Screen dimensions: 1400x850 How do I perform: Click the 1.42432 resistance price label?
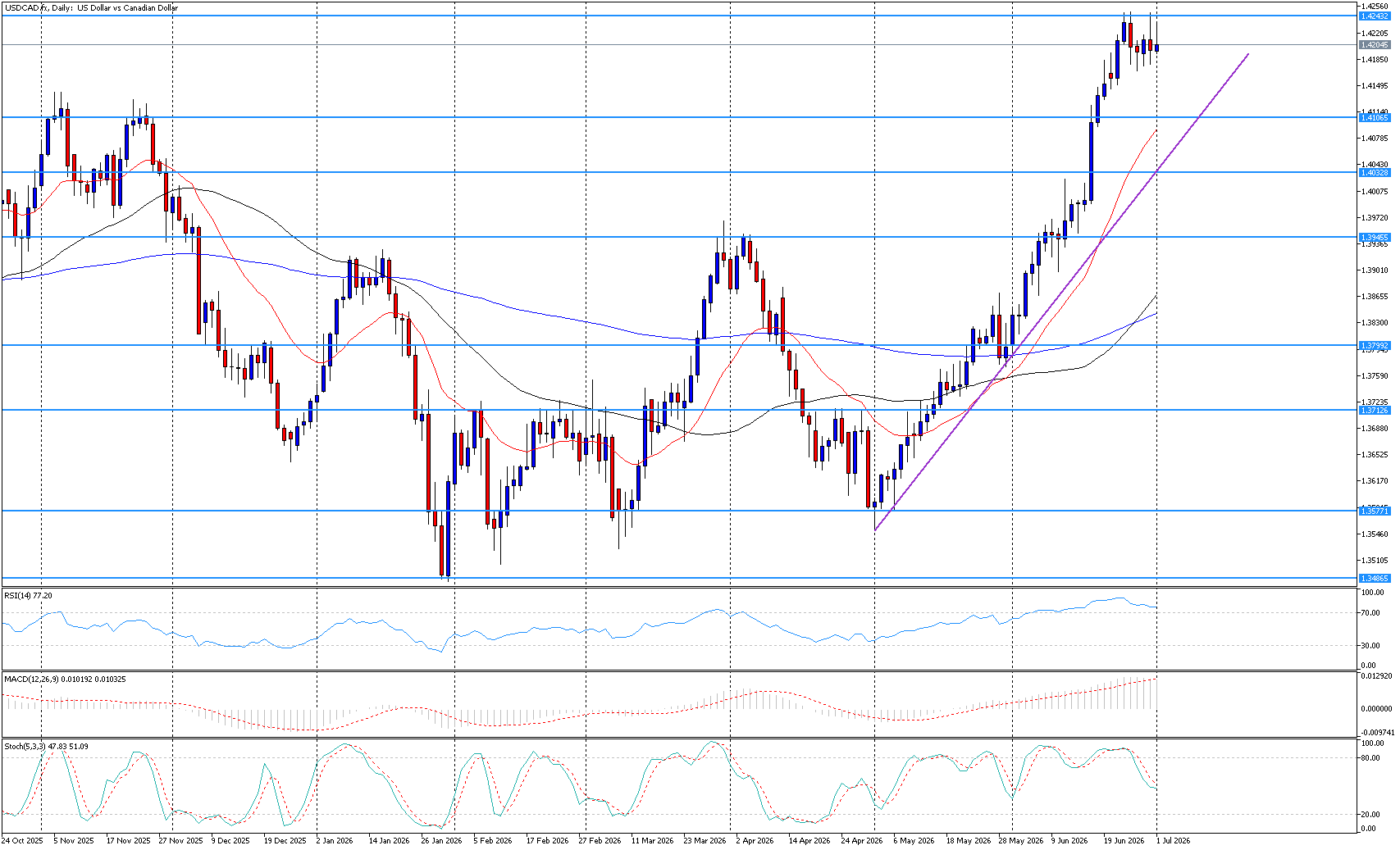pyautogui.click(x=1375, y=16)
